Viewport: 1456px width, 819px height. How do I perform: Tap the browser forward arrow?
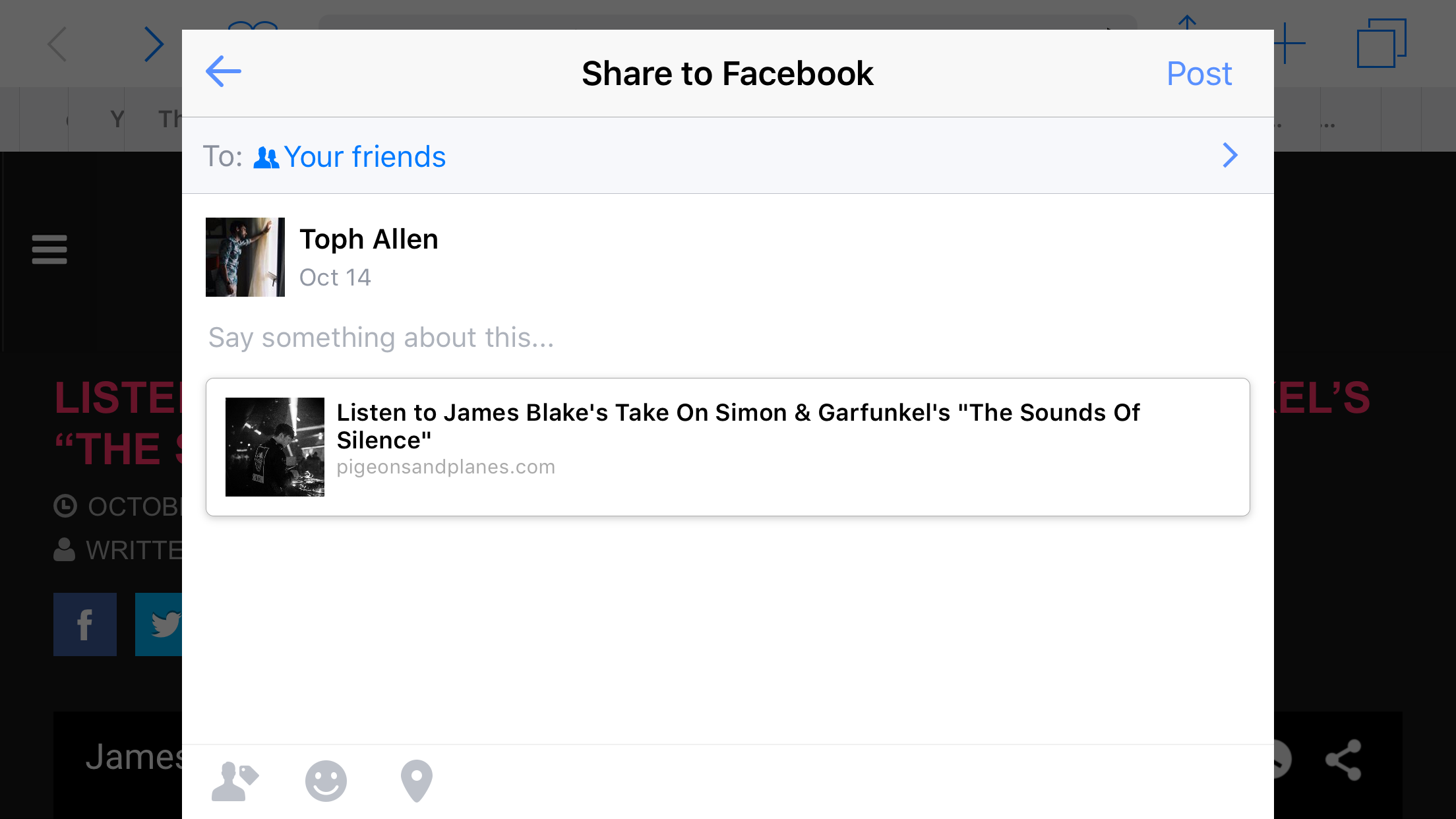[x=154, y=44]
